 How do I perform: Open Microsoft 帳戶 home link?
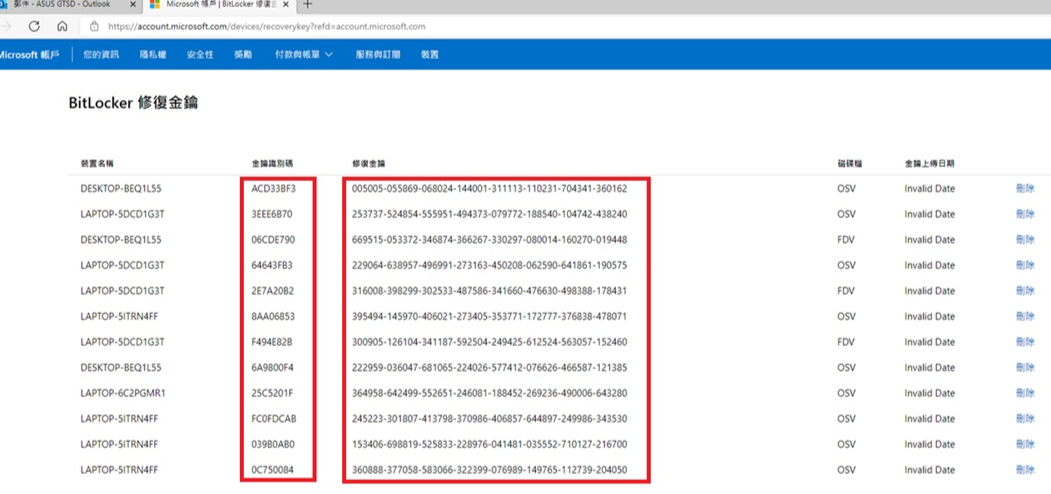click(x=29, y=55)
